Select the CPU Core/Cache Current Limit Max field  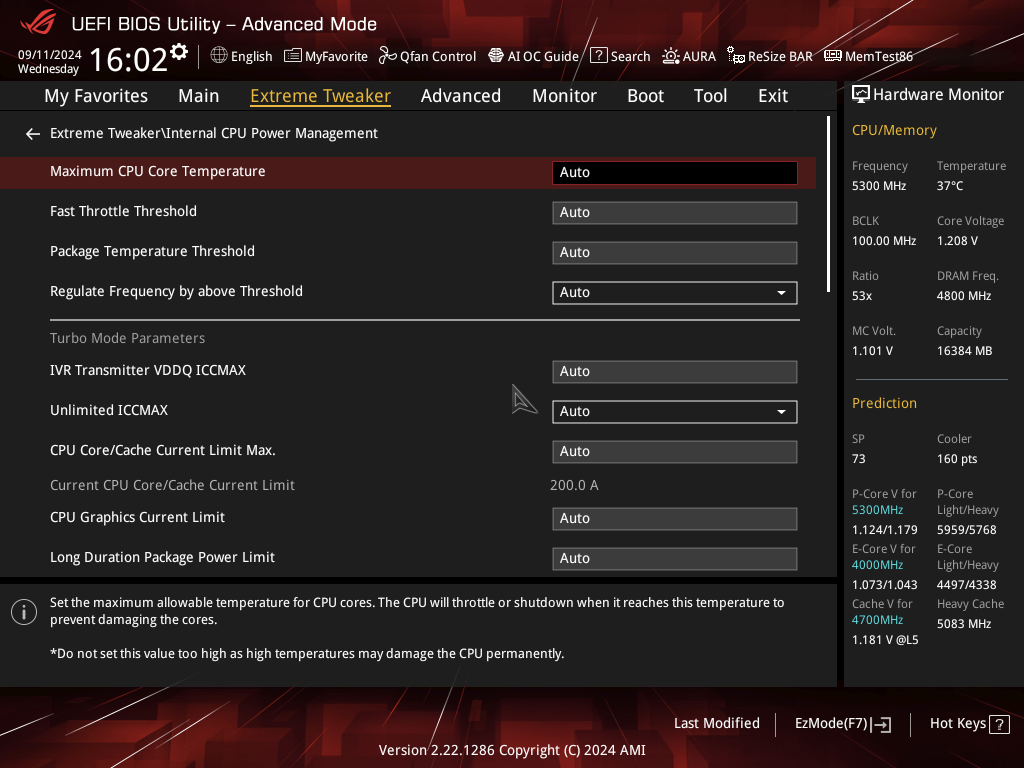tap(674, 451)
